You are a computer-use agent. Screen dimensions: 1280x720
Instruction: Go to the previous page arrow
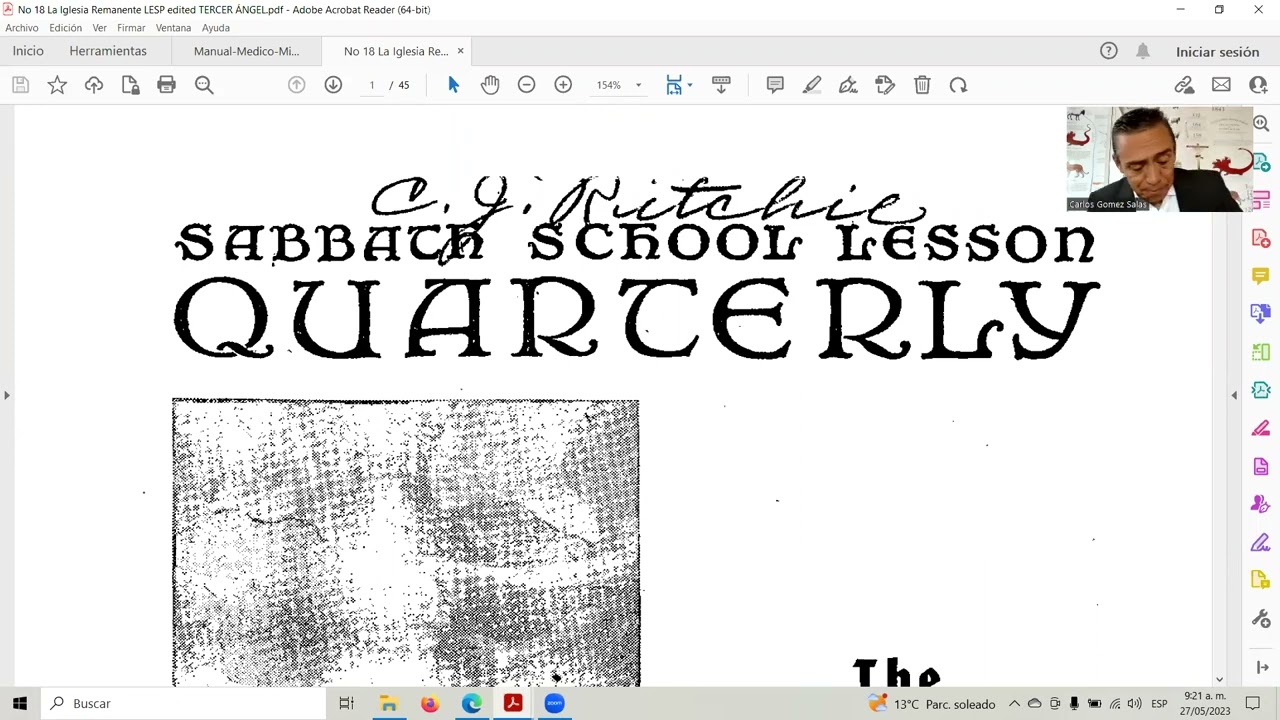click(296, 85)
